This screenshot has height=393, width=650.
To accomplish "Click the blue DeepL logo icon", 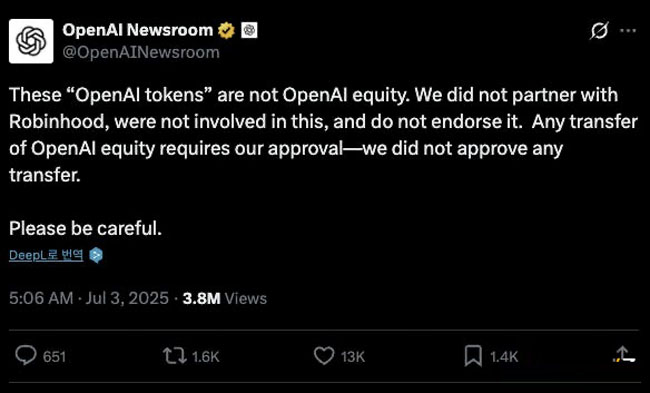I will [x=96, y=255].
